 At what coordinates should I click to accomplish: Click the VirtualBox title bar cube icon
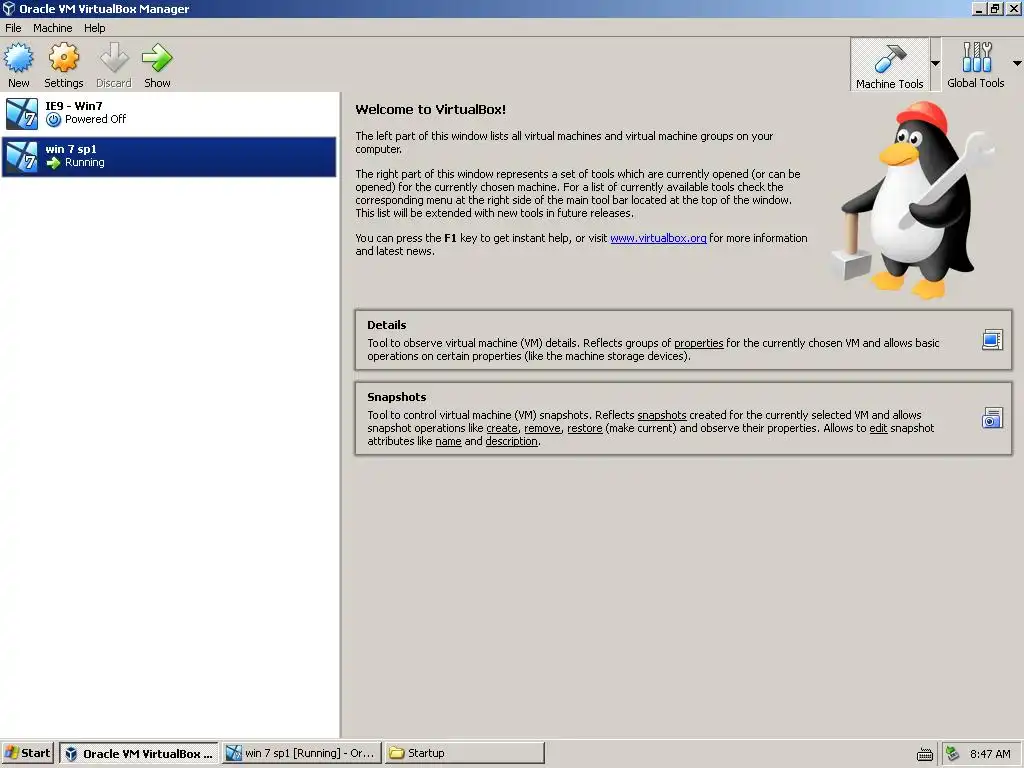click(x=8, y=8)
